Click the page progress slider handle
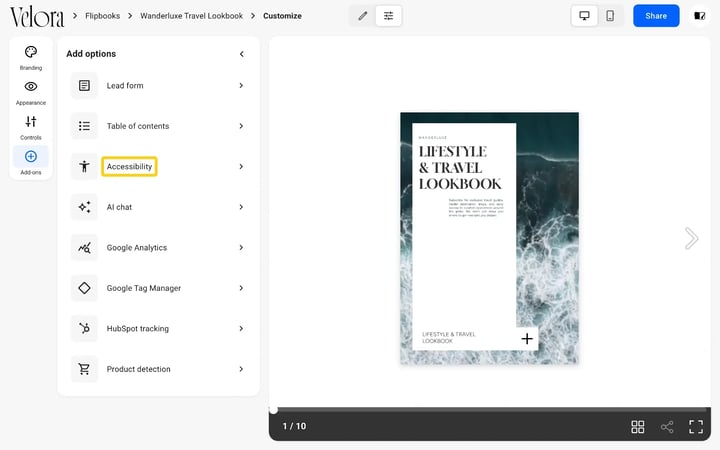Viewport: 720px width, 450px height. pos(273,410)
